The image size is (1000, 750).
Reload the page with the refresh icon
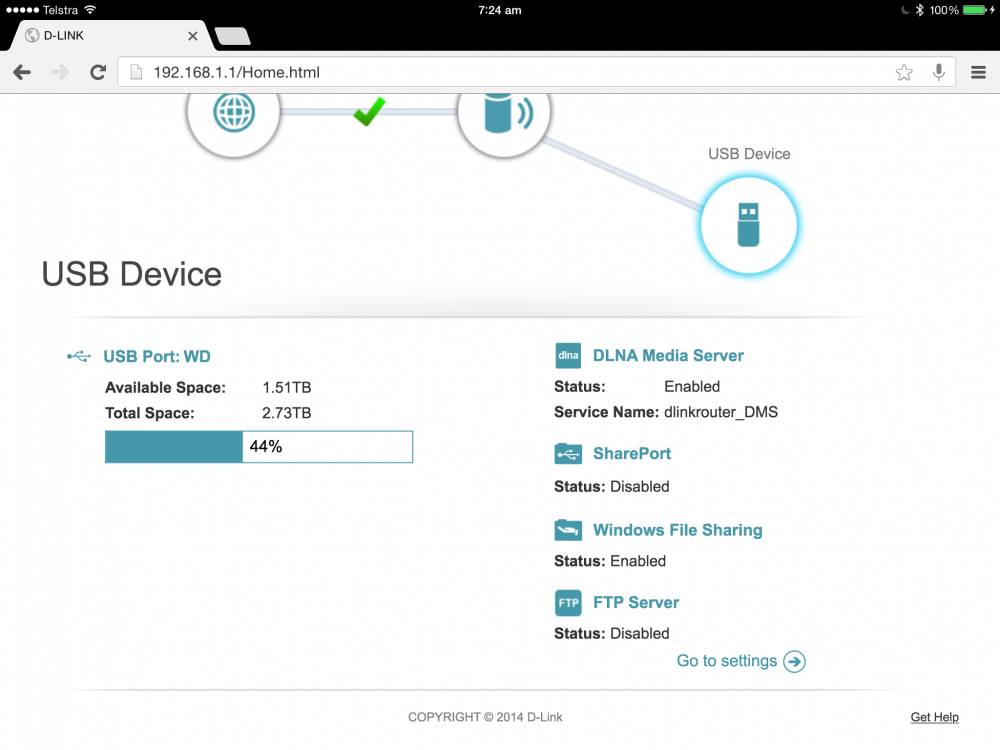(x=98, y=72)
